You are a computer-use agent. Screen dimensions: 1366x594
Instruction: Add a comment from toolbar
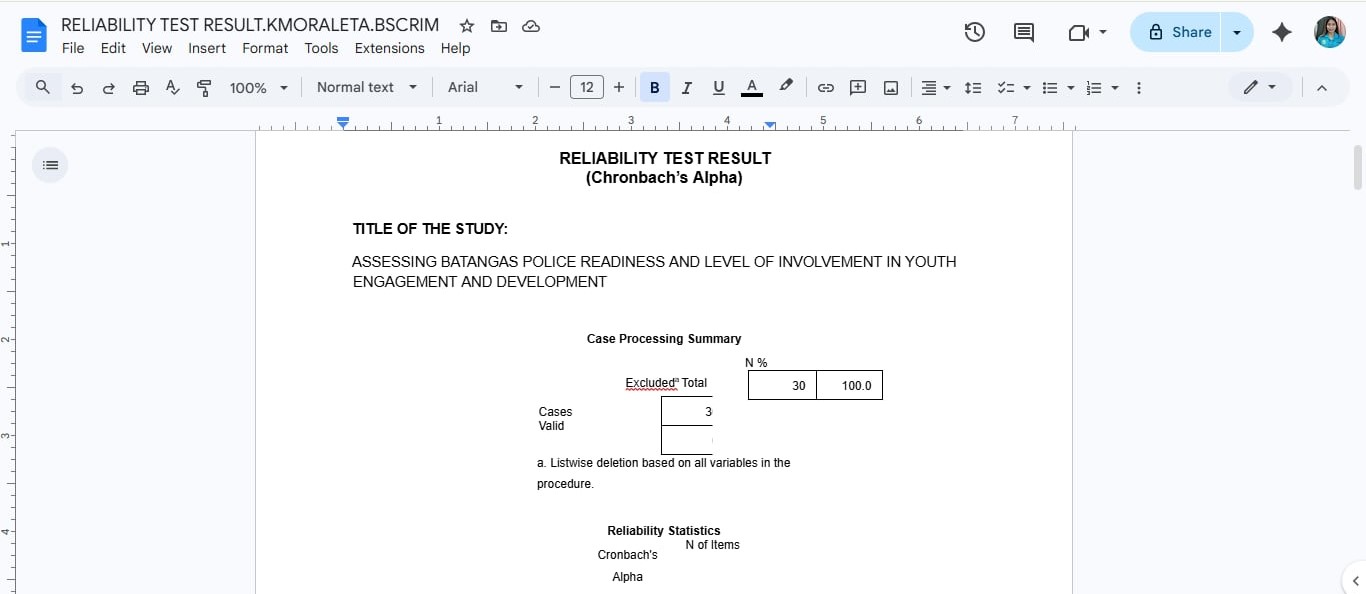pos(858,88)
